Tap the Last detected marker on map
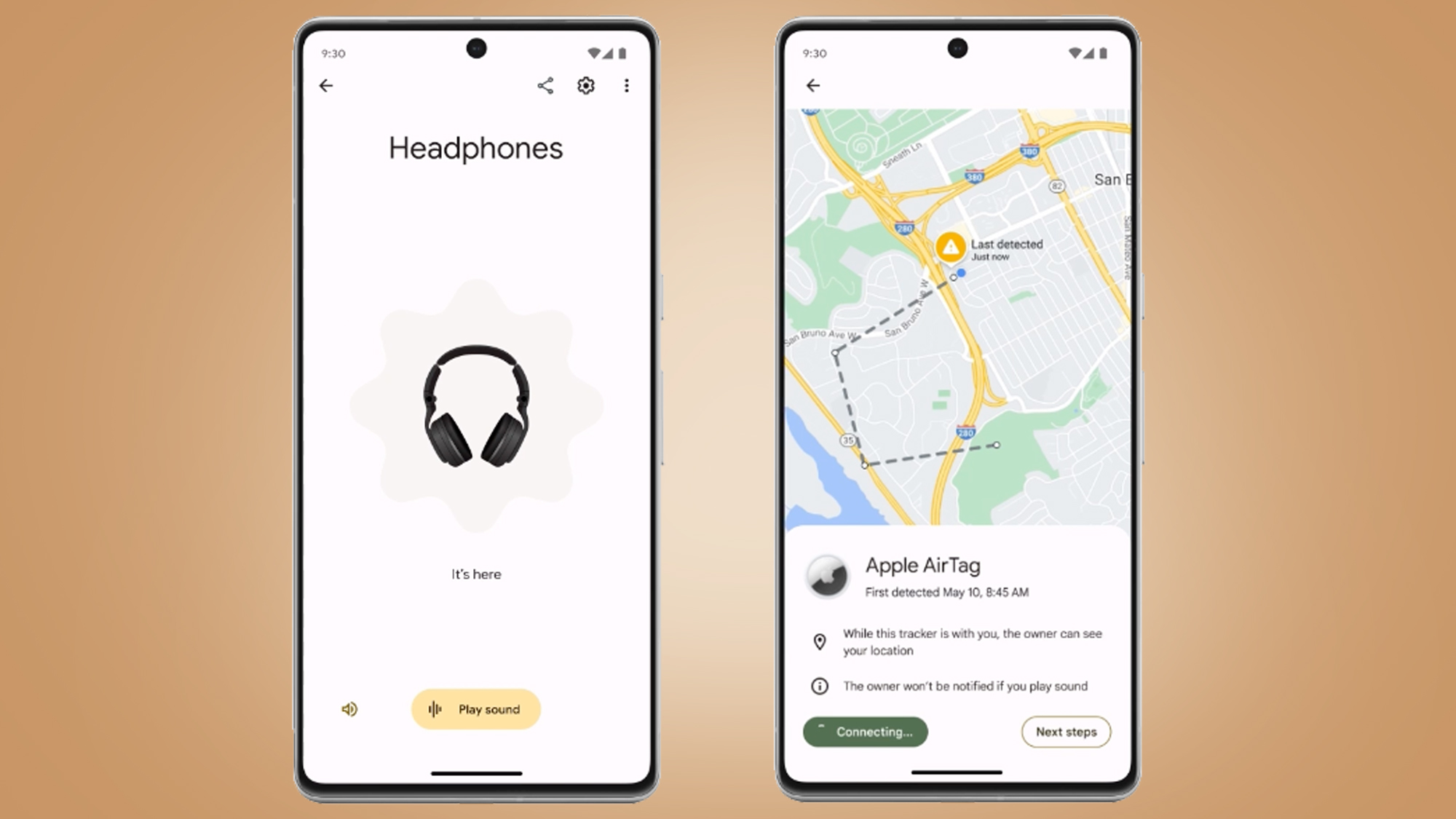 [x=951, y=248]
